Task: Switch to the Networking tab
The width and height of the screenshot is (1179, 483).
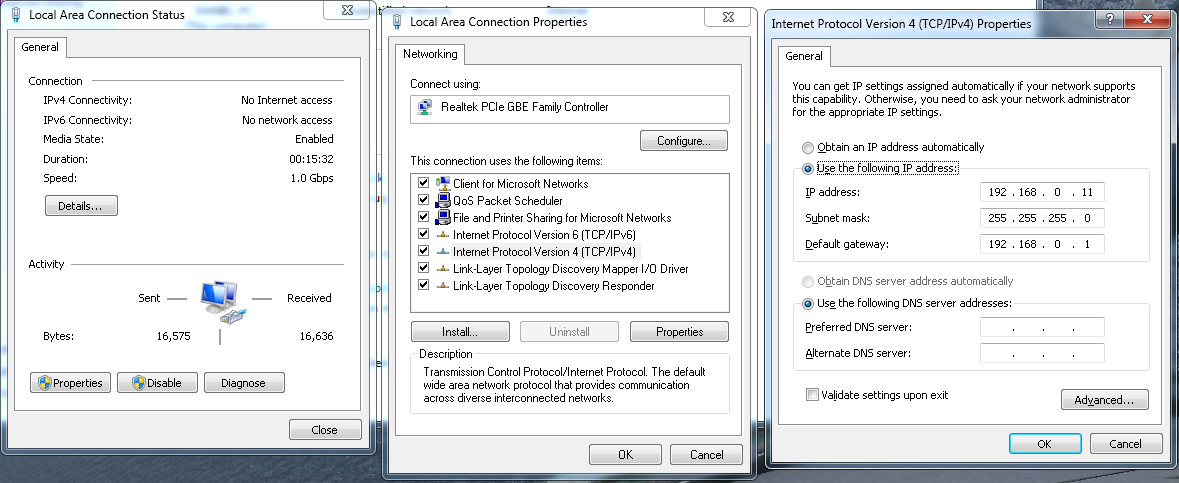Action: pyautogui.click(x=430, y=54)
